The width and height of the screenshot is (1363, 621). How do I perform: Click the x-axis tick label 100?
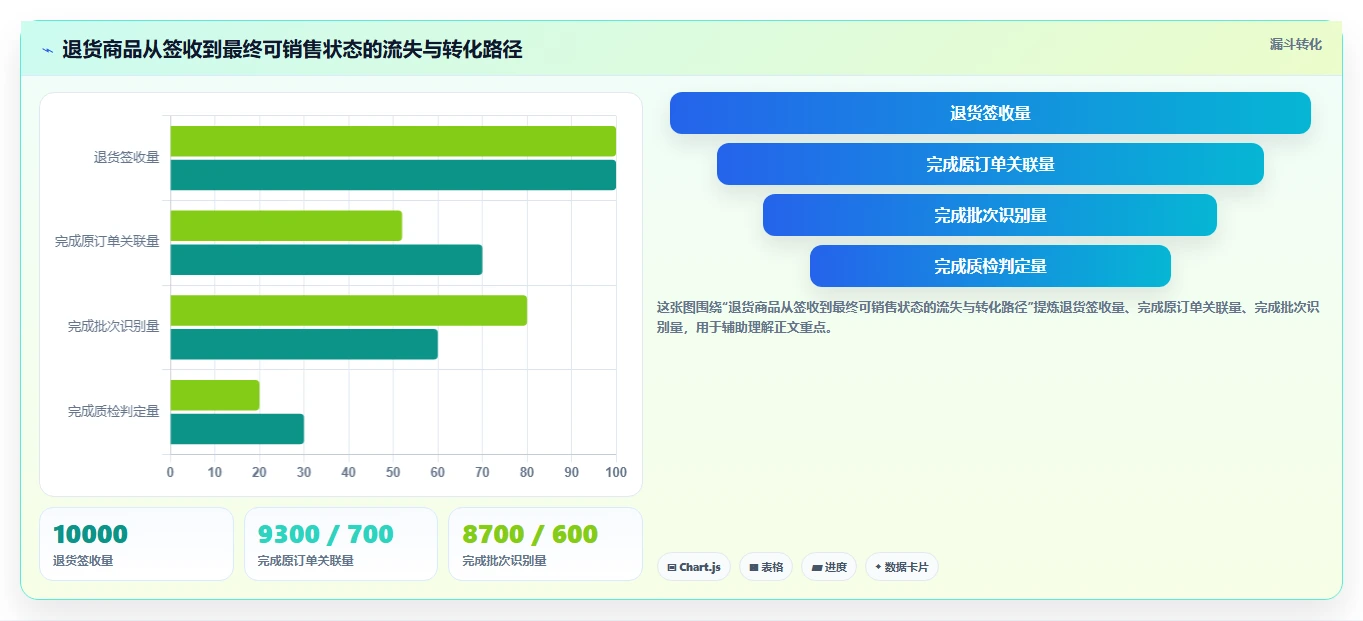[x=616, y=472]
